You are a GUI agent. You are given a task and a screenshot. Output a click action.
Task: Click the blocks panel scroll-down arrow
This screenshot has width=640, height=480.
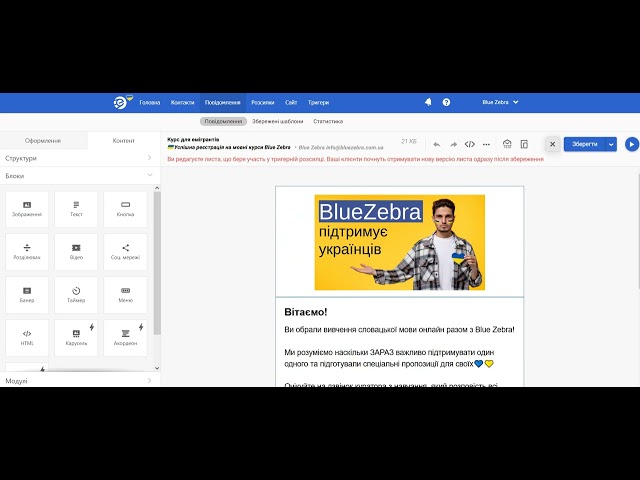[157, 368]
